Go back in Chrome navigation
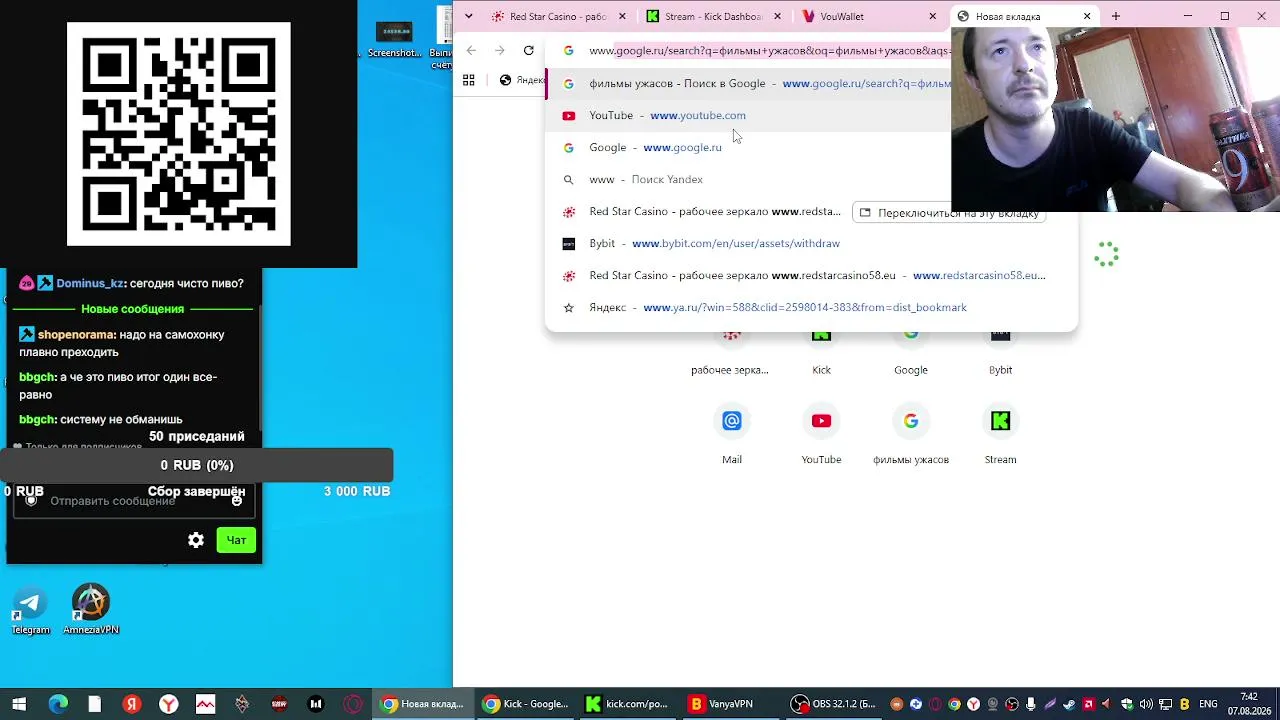 471,50
